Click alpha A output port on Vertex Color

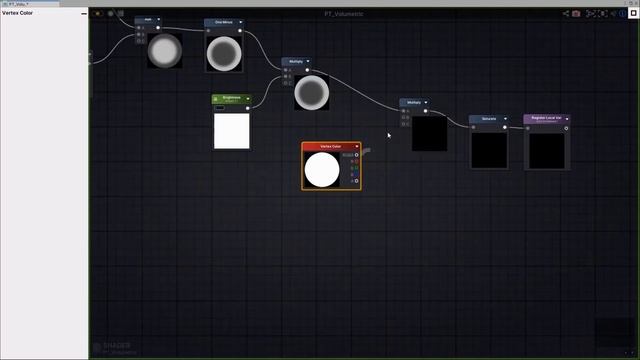[356, 181]
